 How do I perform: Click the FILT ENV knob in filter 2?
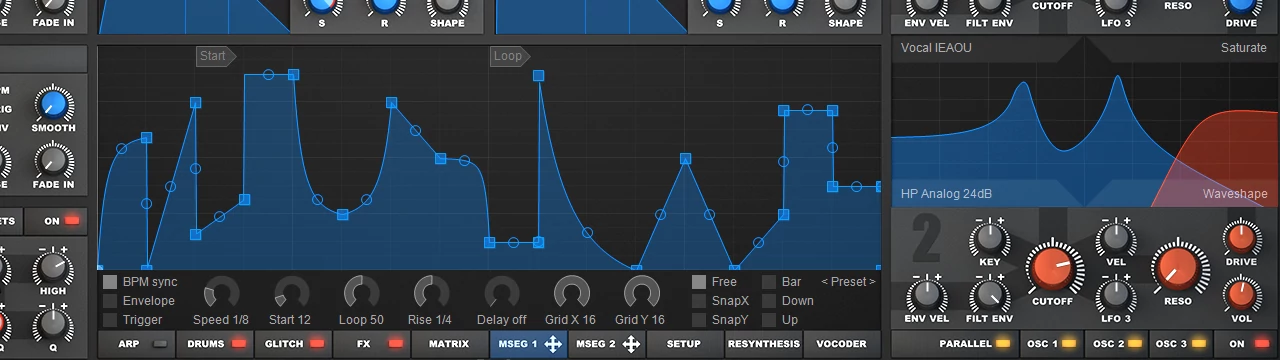pos(989,295)
